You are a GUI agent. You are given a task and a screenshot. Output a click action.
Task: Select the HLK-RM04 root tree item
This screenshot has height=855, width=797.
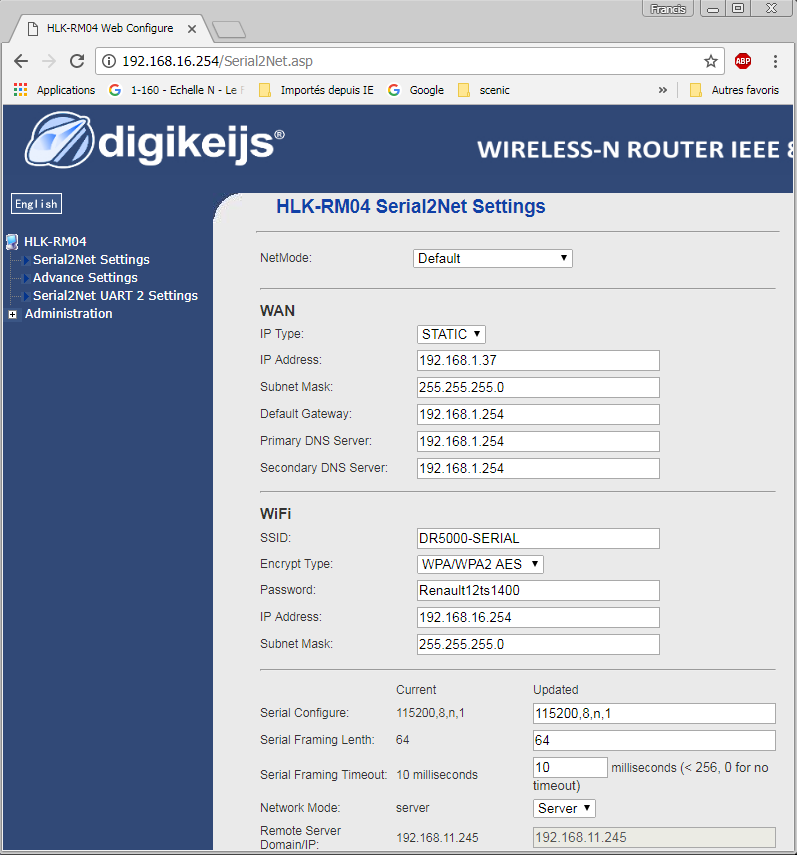(x=55, y=242)
